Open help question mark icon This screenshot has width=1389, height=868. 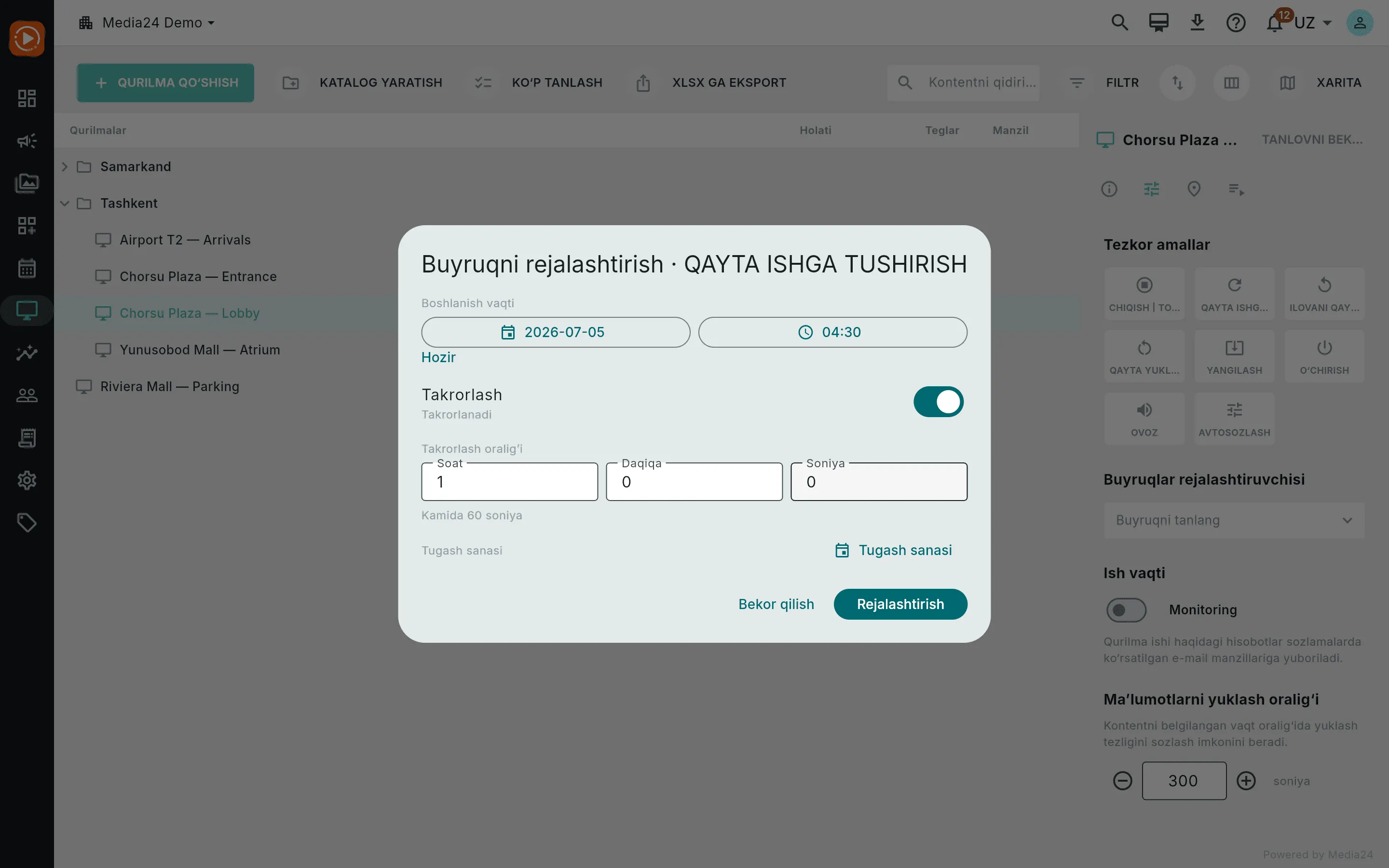click(1236, 23)
